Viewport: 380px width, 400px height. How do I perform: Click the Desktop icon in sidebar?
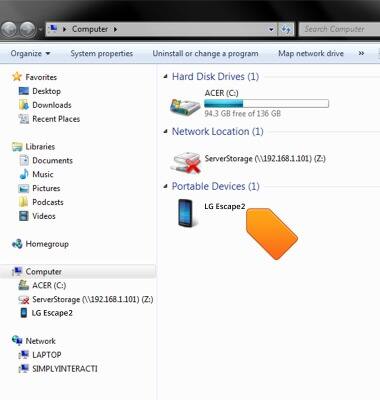[24, 91]
